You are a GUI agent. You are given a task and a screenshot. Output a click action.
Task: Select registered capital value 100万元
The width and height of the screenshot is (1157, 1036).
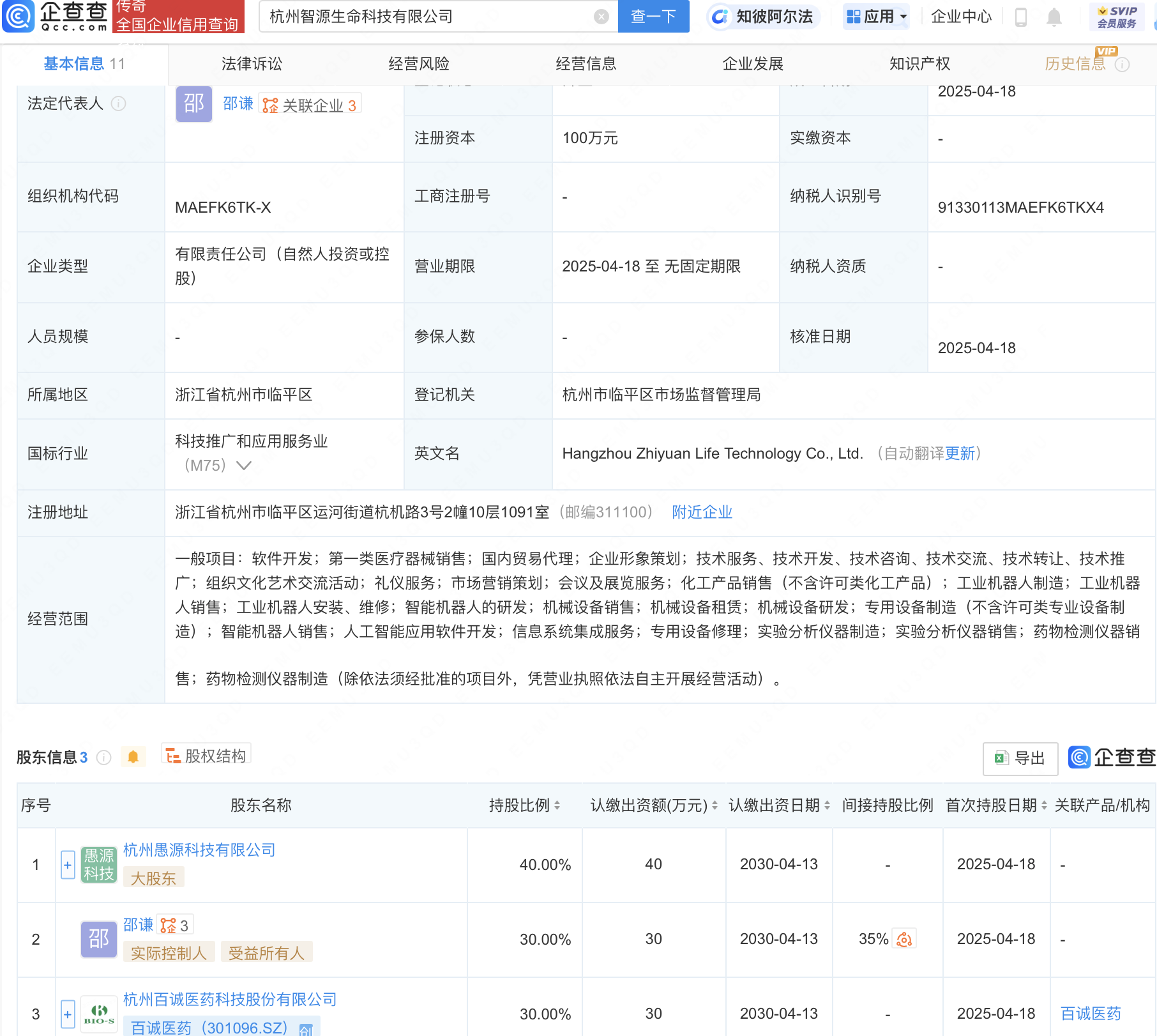(x=590, y=138)
